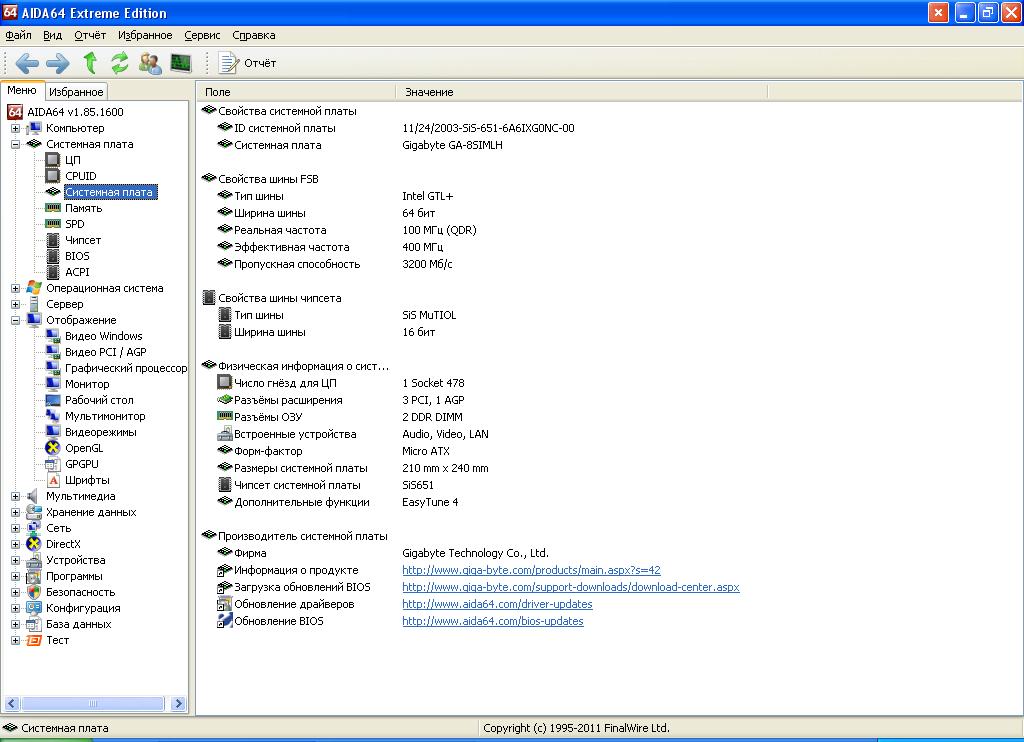This screenshot has height=742, width=1024.
Task: Open Рабочий стол in the tree
Action: pyautogui.click(x=99, y=400)
